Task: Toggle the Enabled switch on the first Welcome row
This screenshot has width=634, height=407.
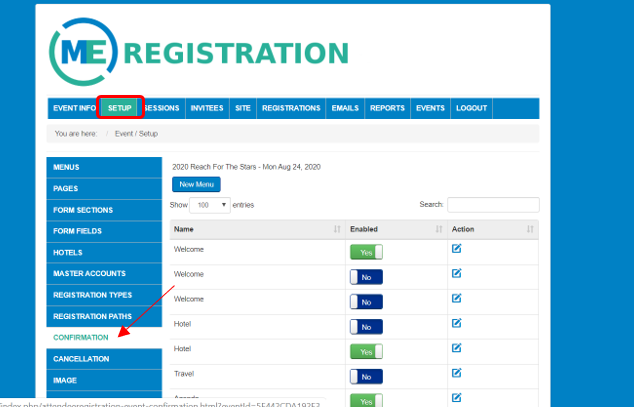Action: 366,252
